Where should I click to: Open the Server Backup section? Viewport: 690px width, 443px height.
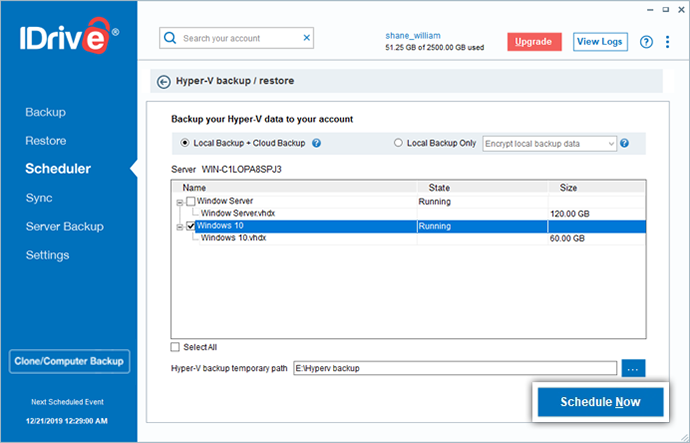(x=65, y=227)
